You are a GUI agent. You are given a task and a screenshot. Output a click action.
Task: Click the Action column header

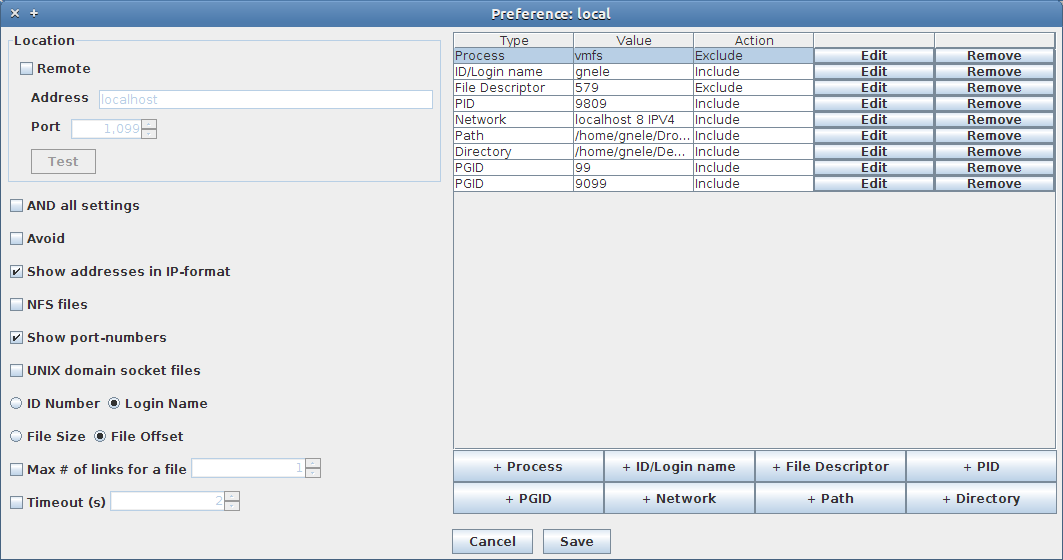click(754, 40)
